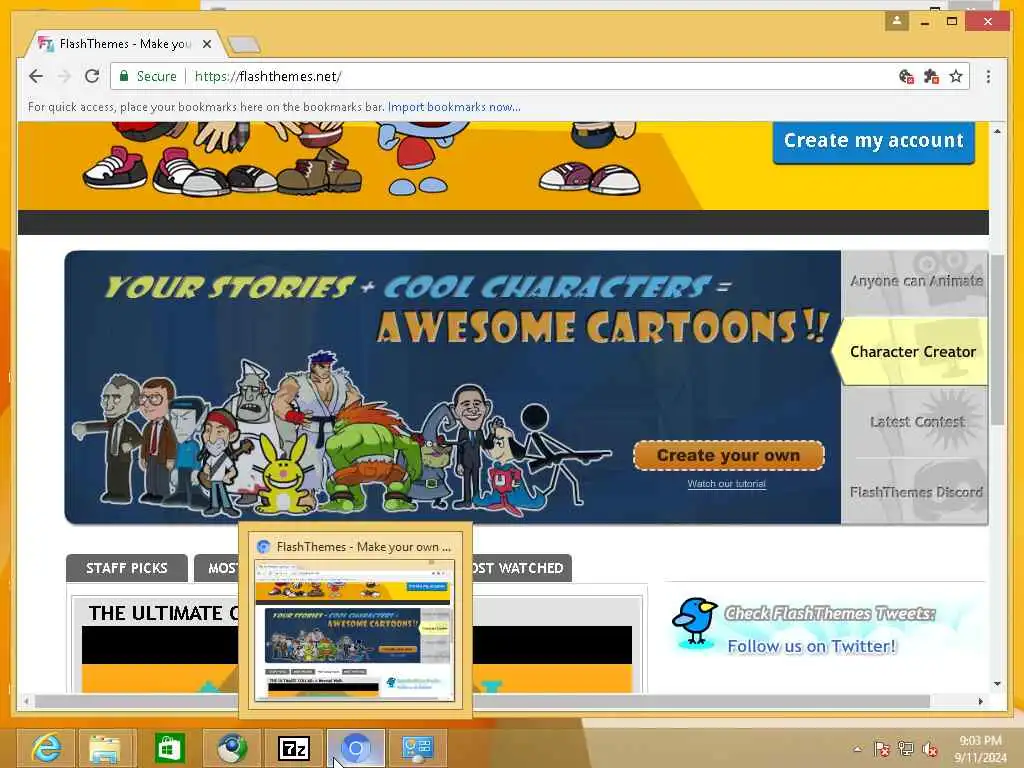Click the blocked plugin puzzle icon in address bar

coord(931,76)
